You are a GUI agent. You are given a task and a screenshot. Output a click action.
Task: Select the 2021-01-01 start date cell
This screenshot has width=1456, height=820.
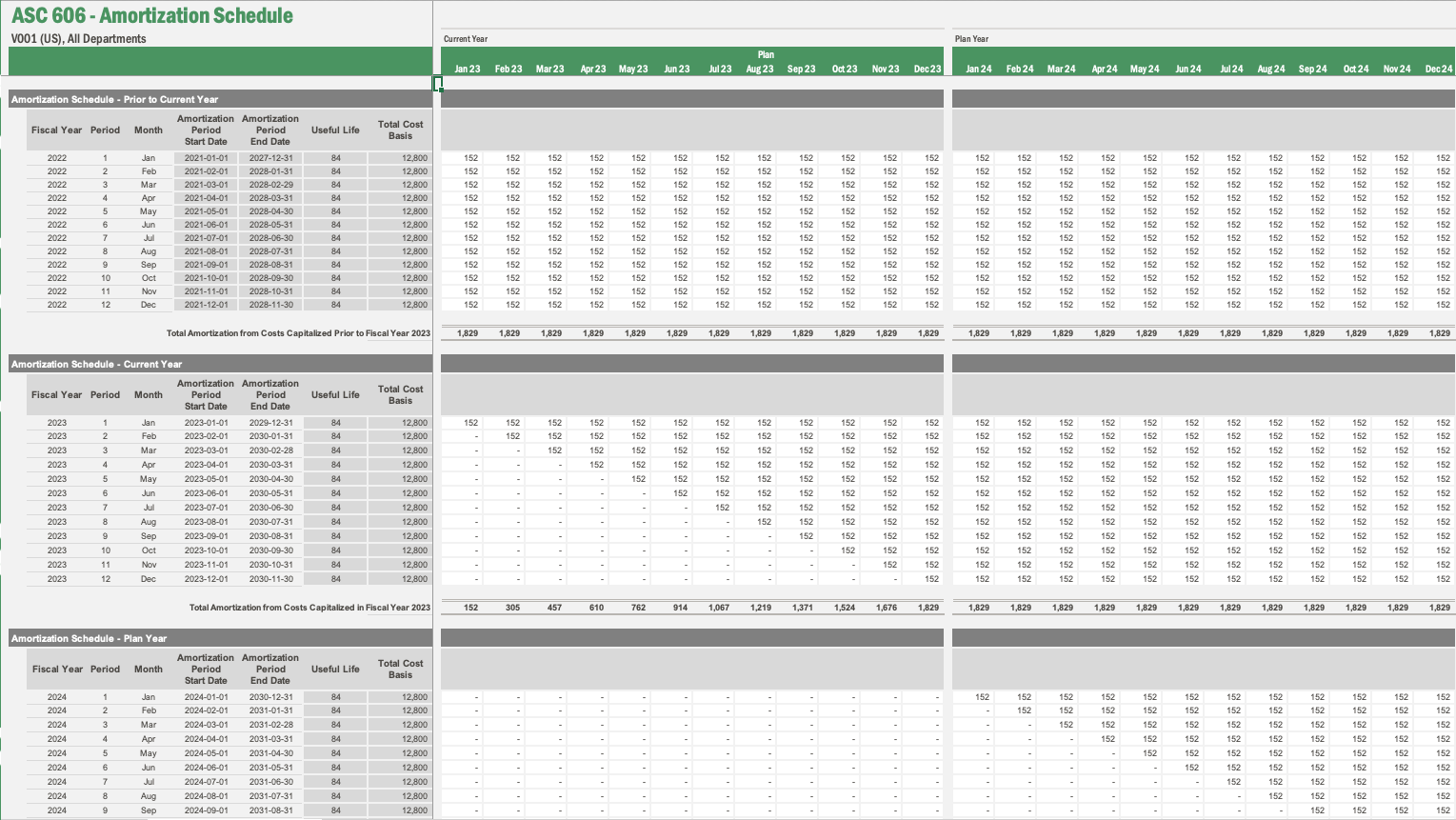coord(206,158)
